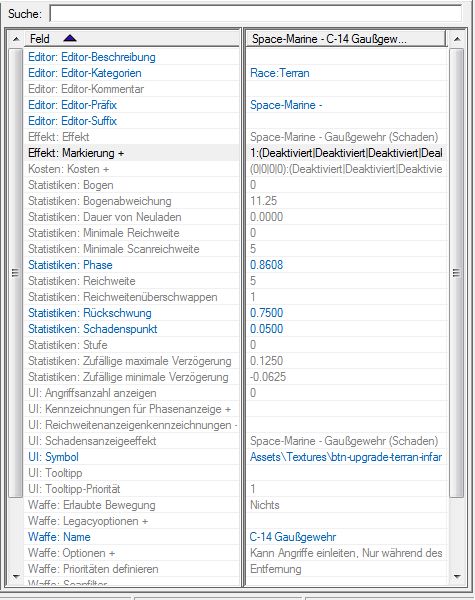Click Schadensanzeigeeffekt value Space-Marine - Gaußgewehr (Schaden)
This screenshot has height=600, width=475.
pos(344,441)
